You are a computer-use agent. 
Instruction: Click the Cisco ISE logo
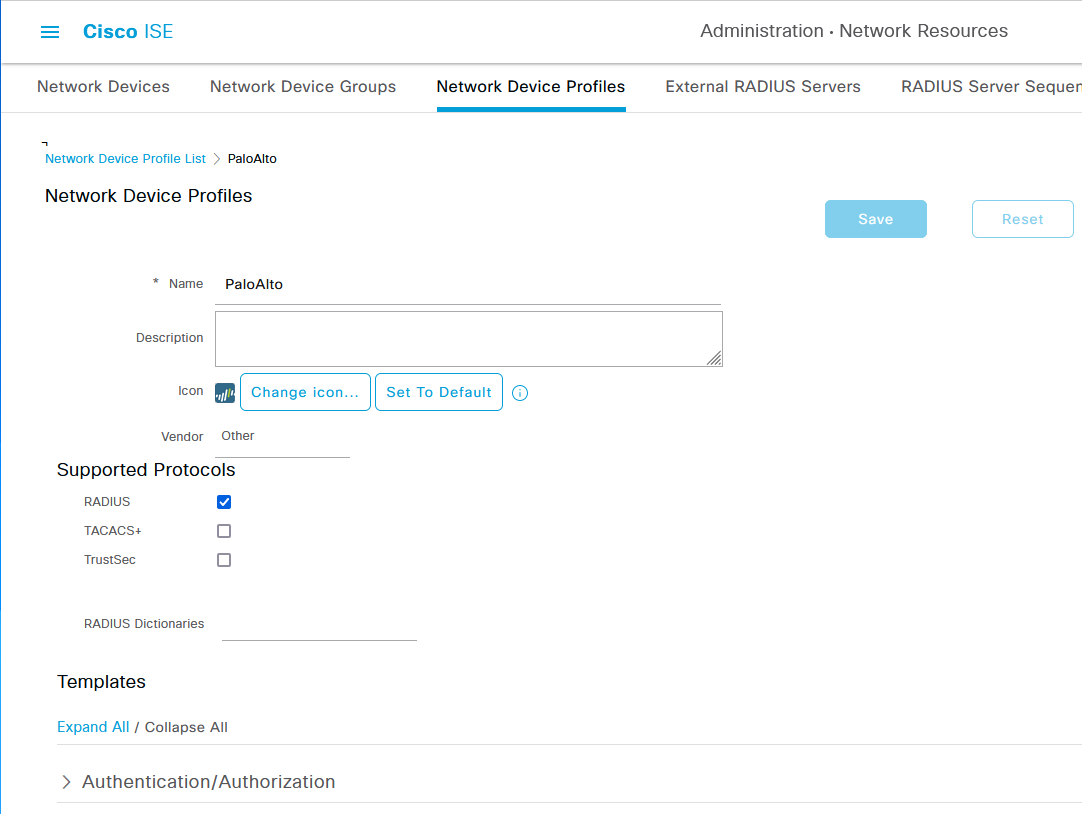pos(128,32)
